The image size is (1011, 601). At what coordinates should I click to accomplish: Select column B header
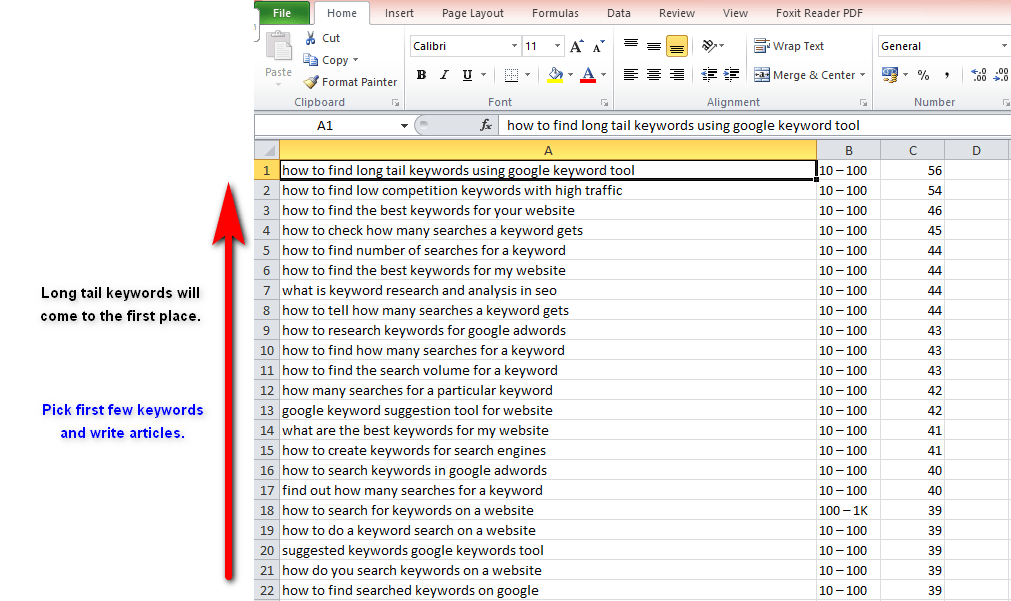(849, 150)
